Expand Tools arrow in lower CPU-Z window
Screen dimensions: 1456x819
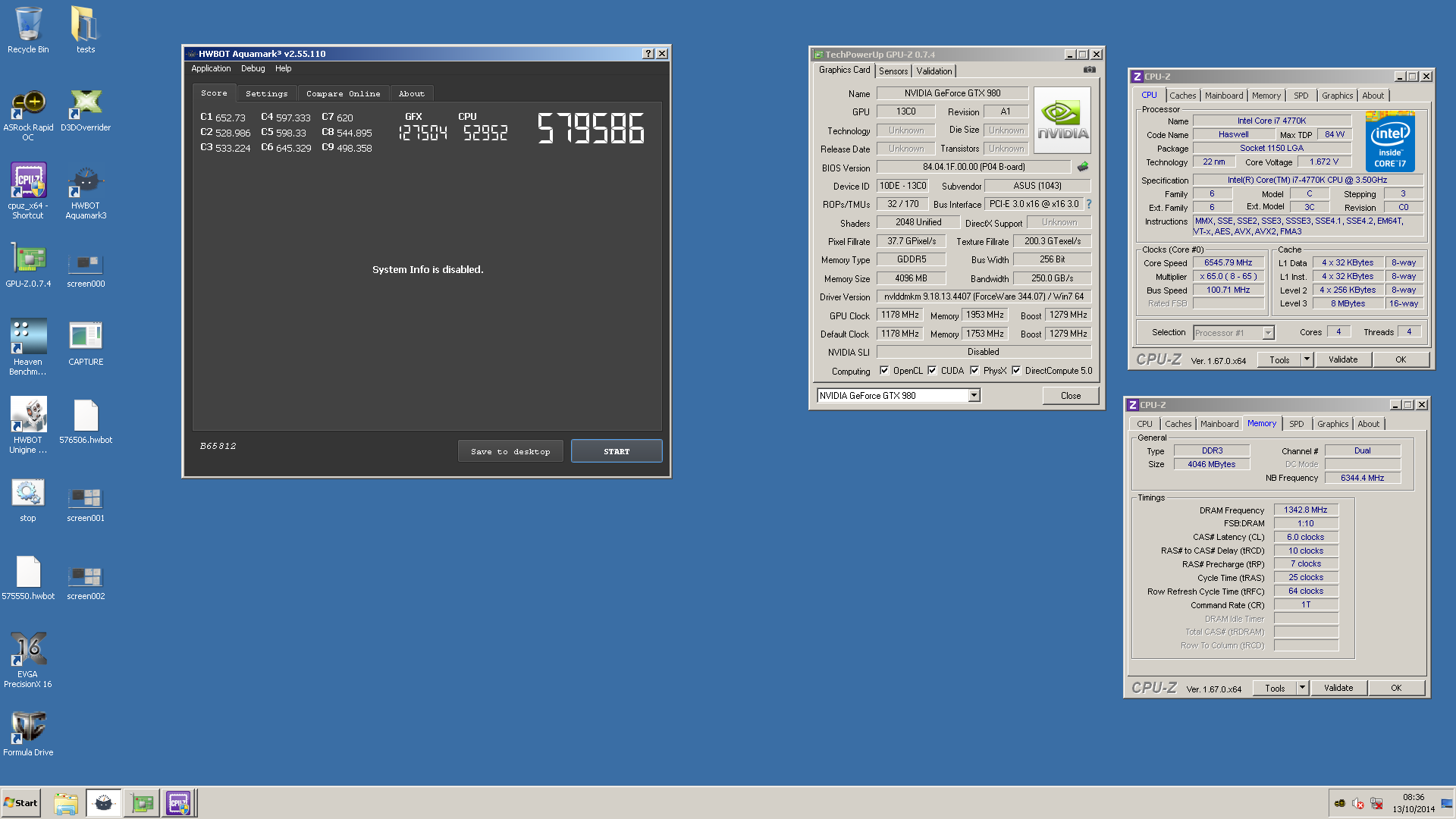coord(1302,688)
